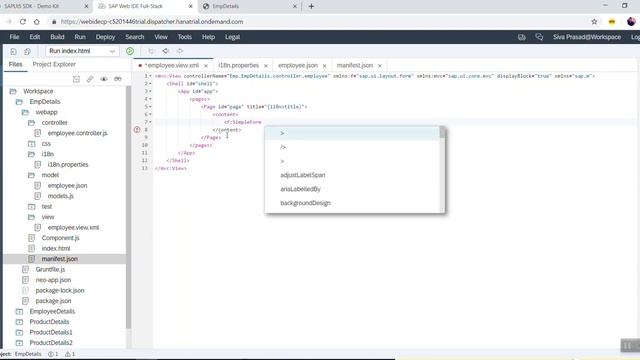Open index.html in file tree

click(56, 249)
